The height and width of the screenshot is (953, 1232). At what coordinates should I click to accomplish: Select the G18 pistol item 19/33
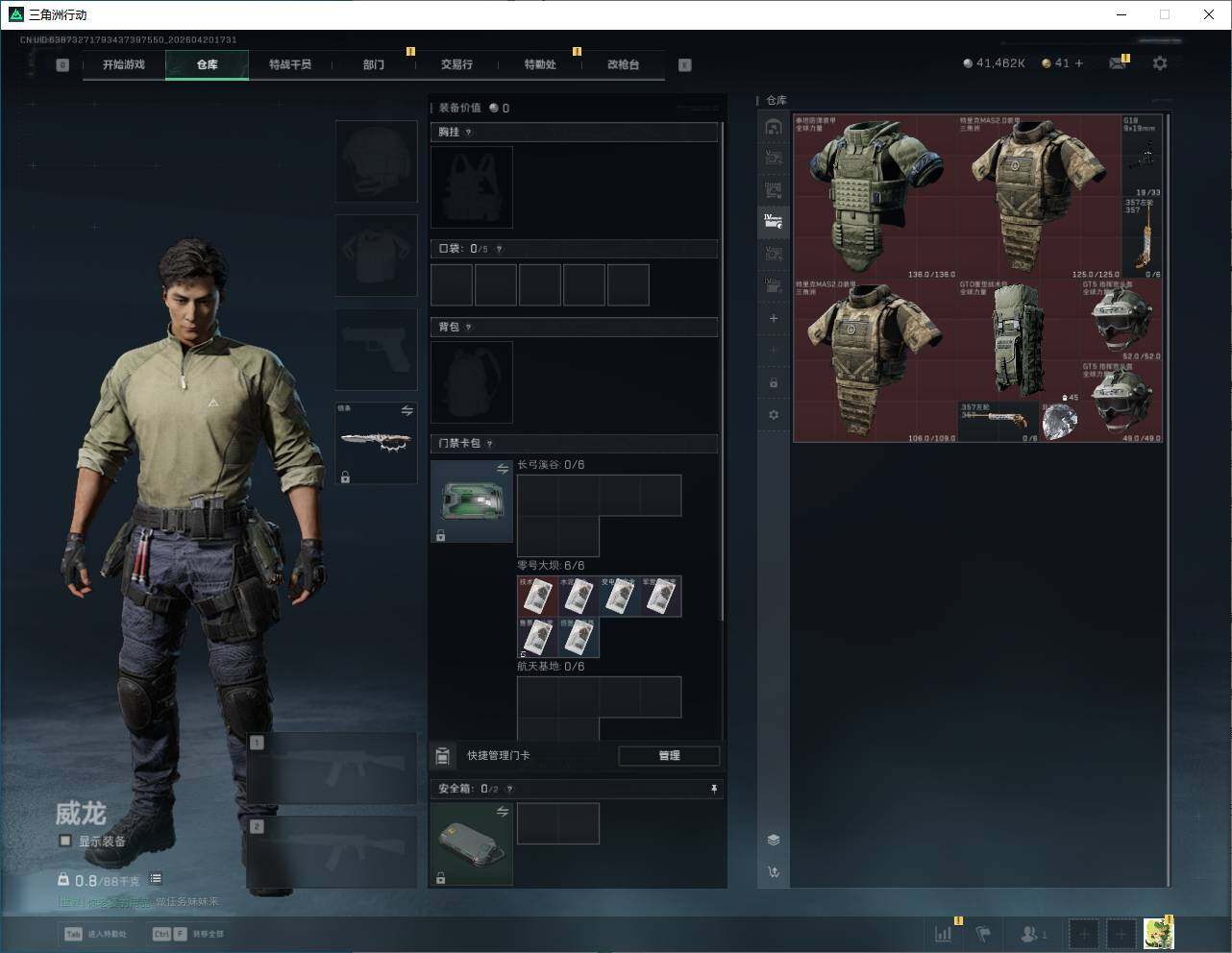(x=1142, y=157)
